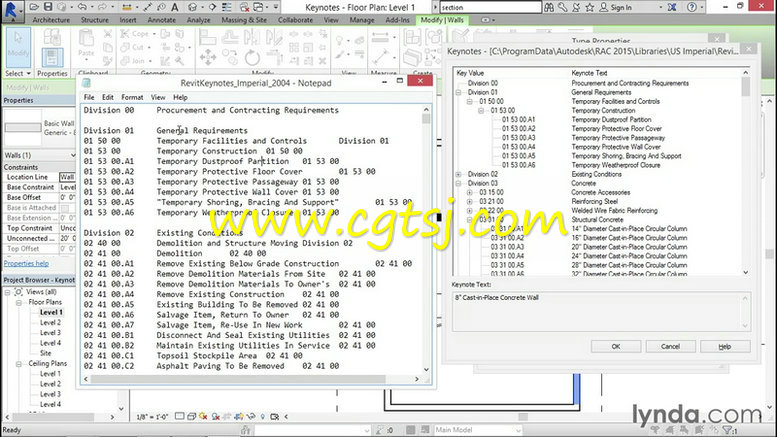This screenshot has width=777, height=437.
Task: Collapse the 01 53 00 keynote node
Action: (x=481, y=111)
